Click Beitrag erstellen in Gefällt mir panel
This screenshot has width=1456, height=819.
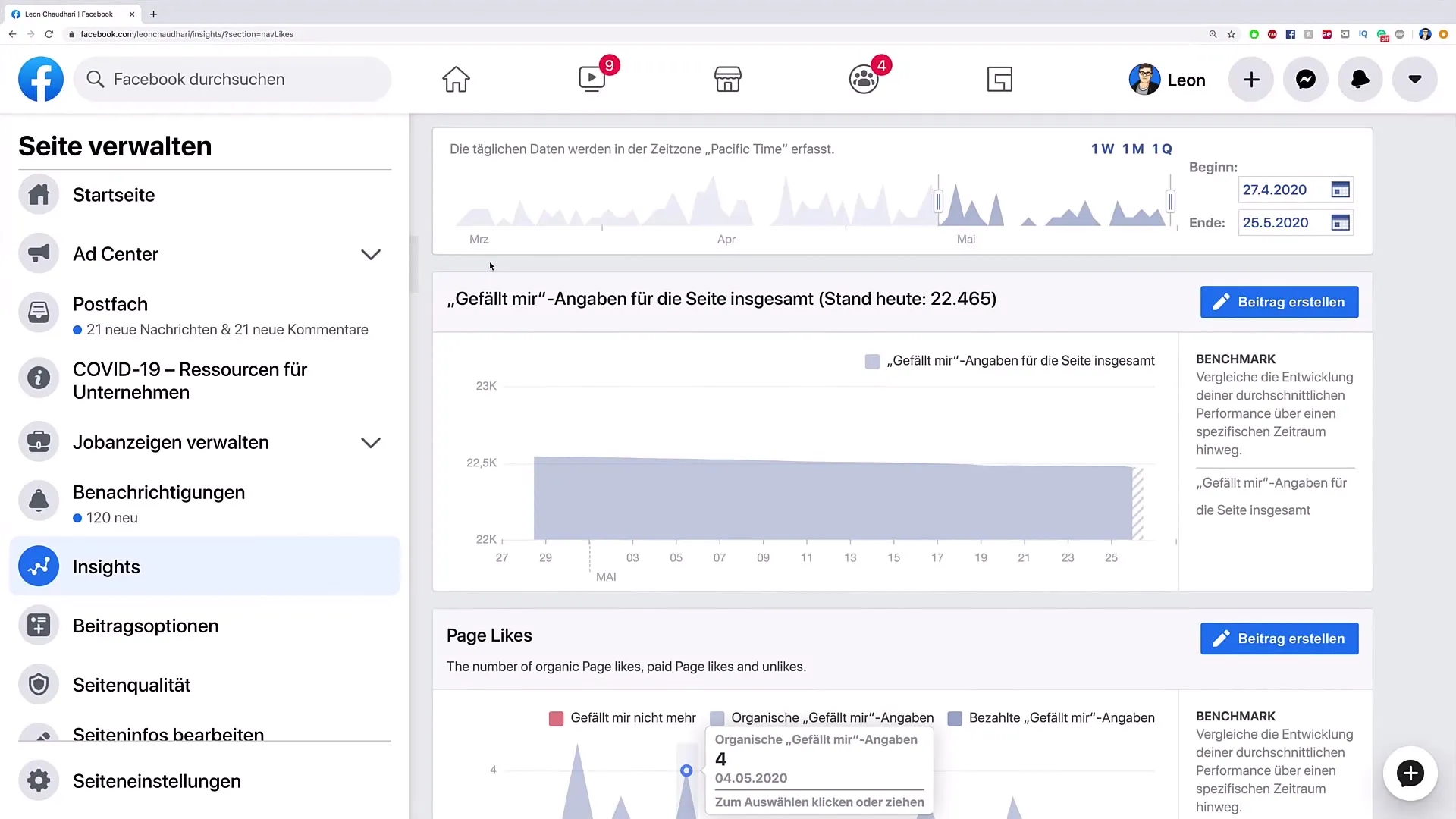point(1279,302)
